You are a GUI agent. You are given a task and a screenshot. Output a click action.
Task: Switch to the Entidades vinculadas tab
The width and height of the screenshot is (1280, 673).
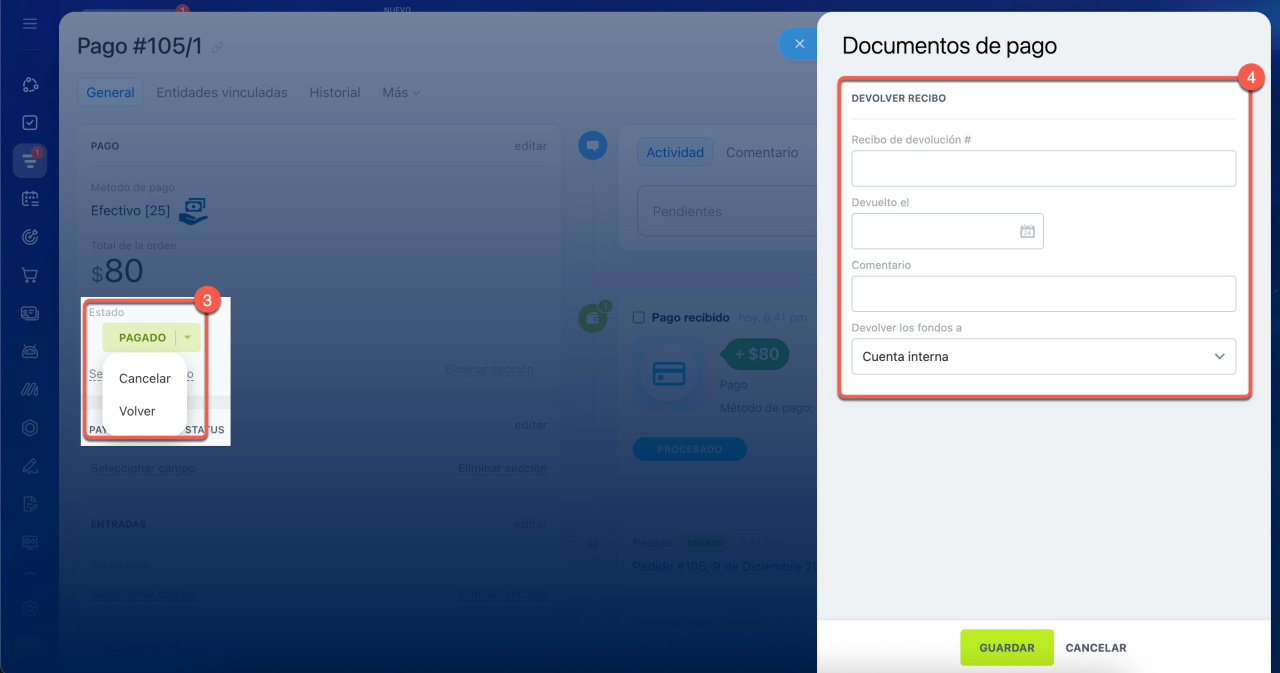[x=222, y=93]
